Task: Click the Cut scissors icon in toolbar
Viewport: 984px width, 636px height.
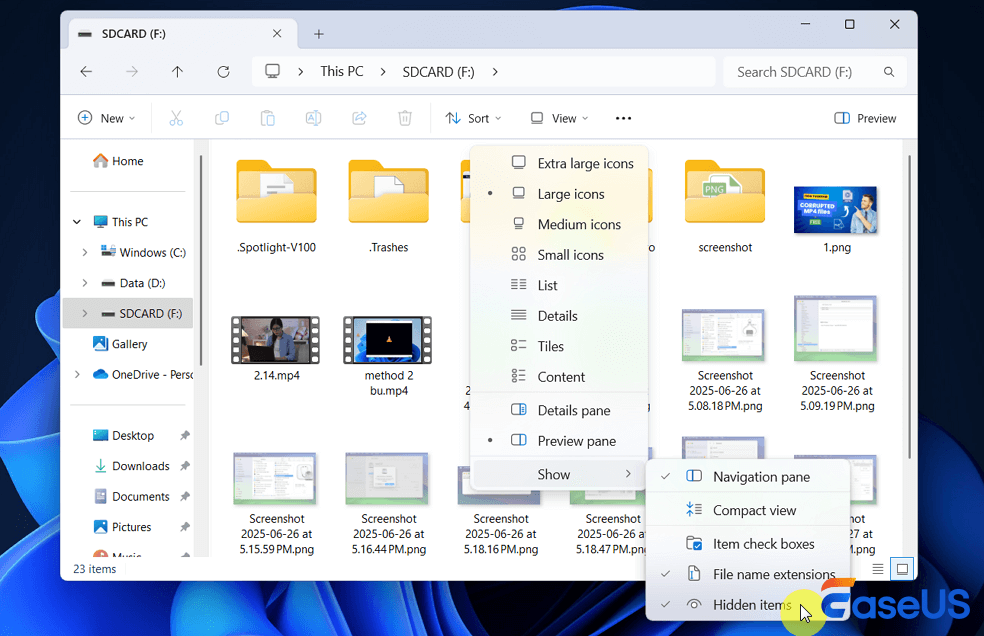Action: (176, 118)
